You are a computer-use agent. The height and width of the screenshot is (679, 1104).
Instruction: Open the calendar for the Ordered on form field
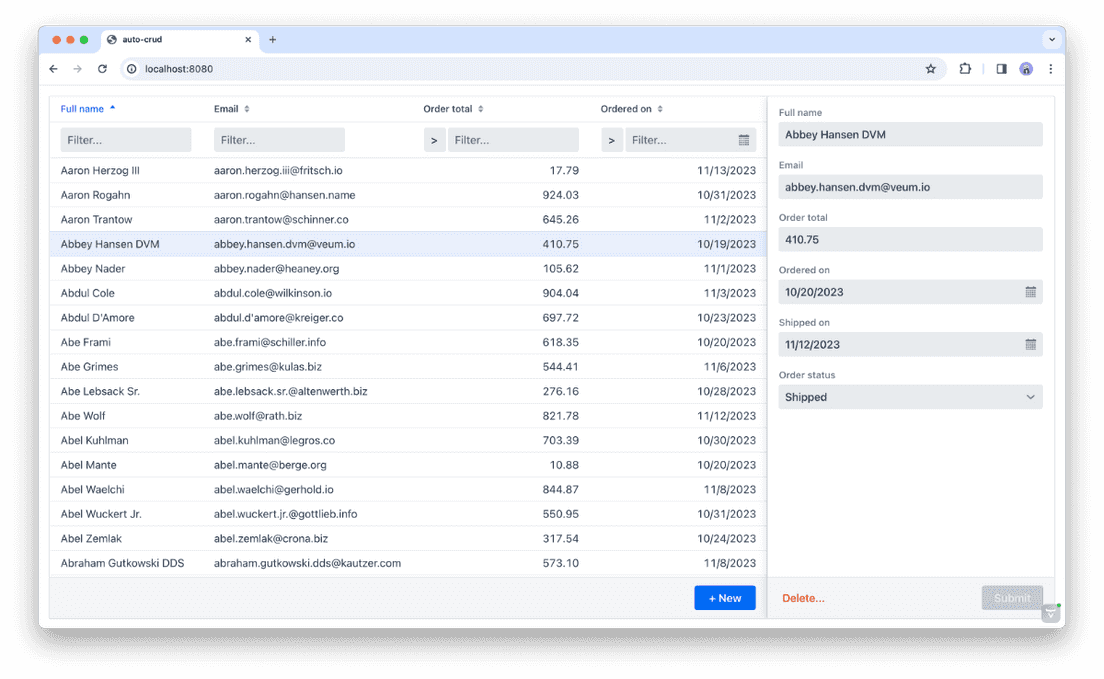(x=1031, y=292)
